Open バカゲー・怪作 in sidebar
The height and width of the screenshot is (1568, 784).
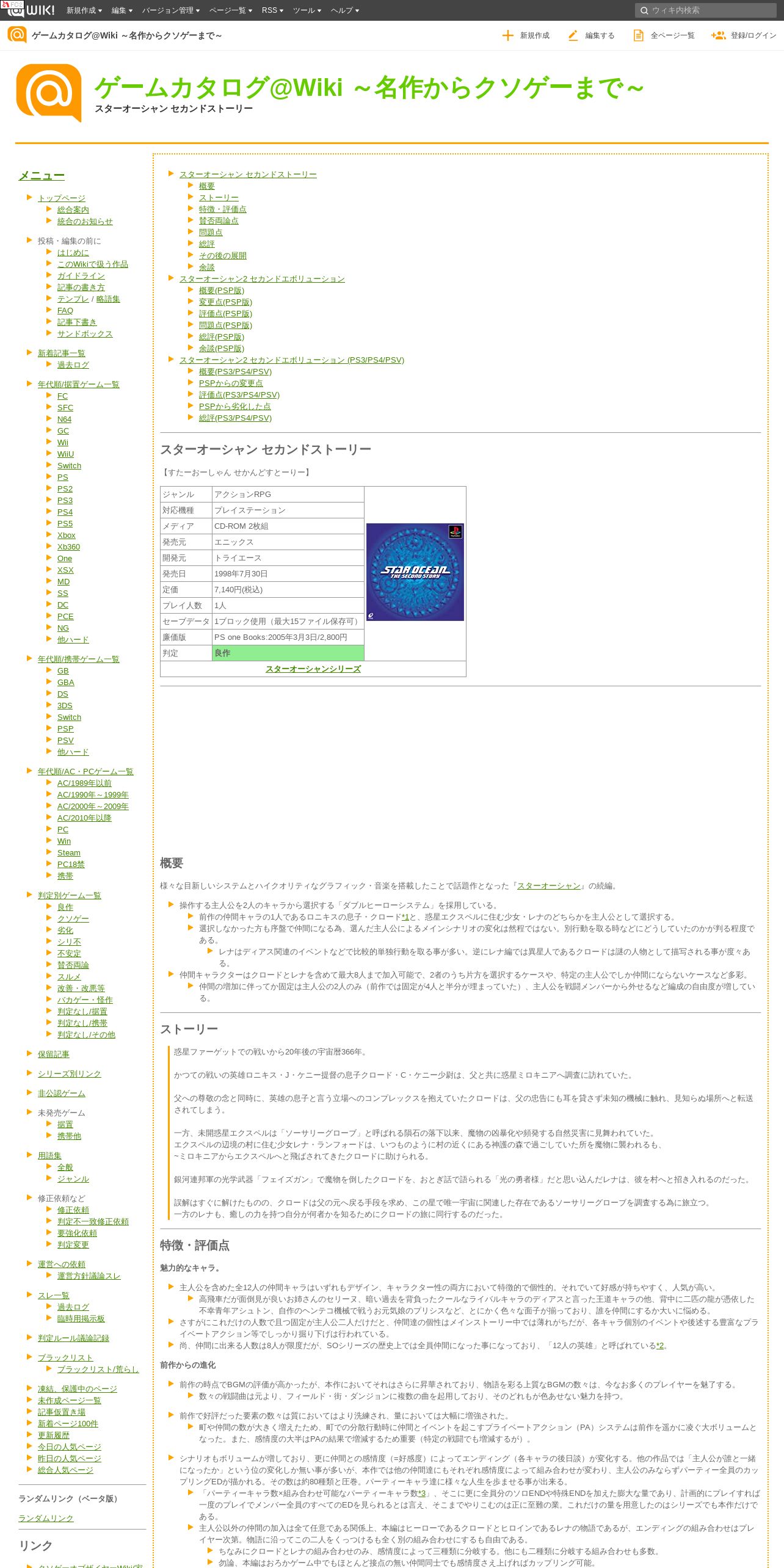85,1000
